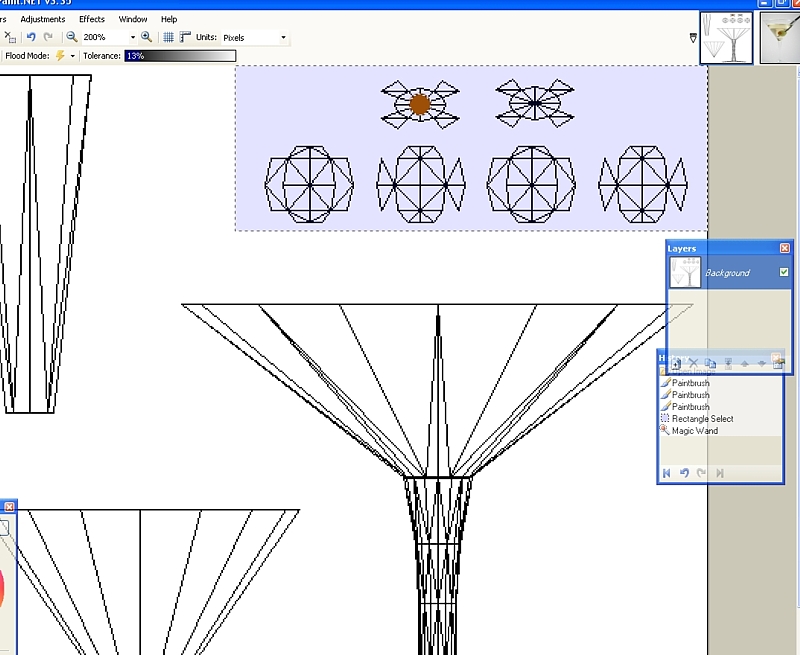Viewport: 800px width, 655px height.
Task: Click the Add New Layer icon
Action: (676, 363)
